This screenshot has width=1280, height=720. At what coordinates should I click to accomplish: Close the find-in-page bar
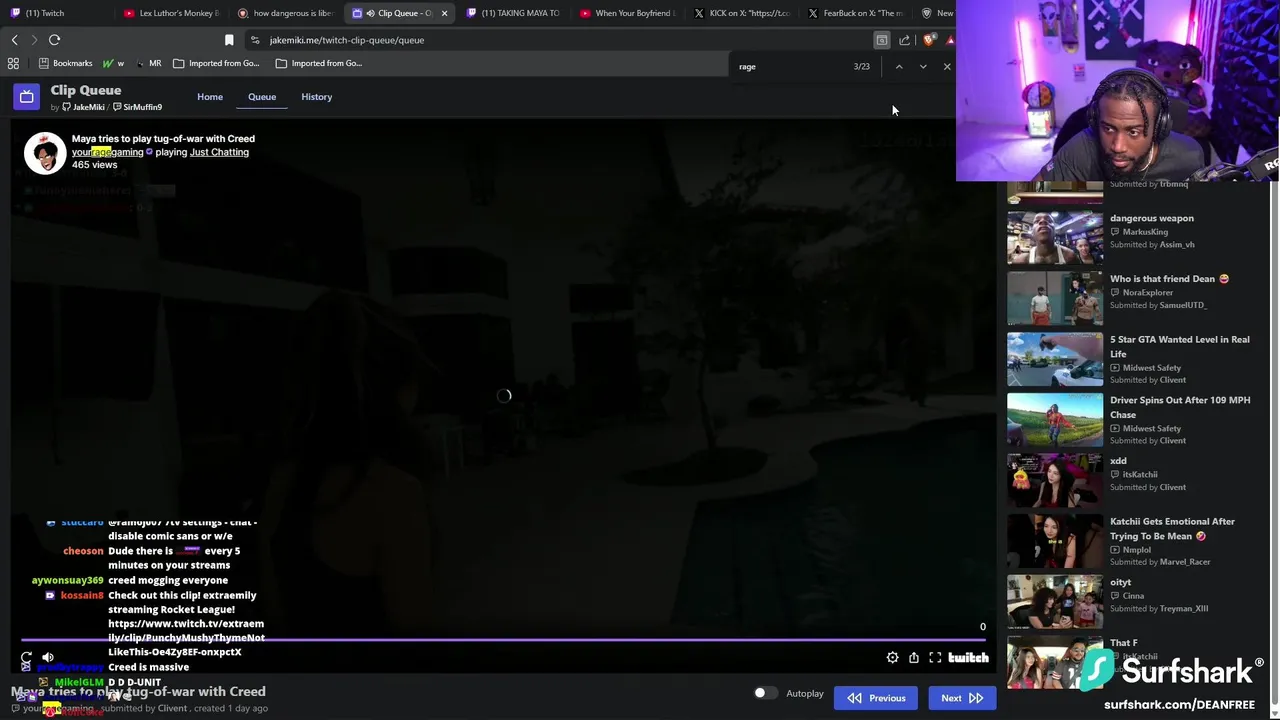coord(946,67)
